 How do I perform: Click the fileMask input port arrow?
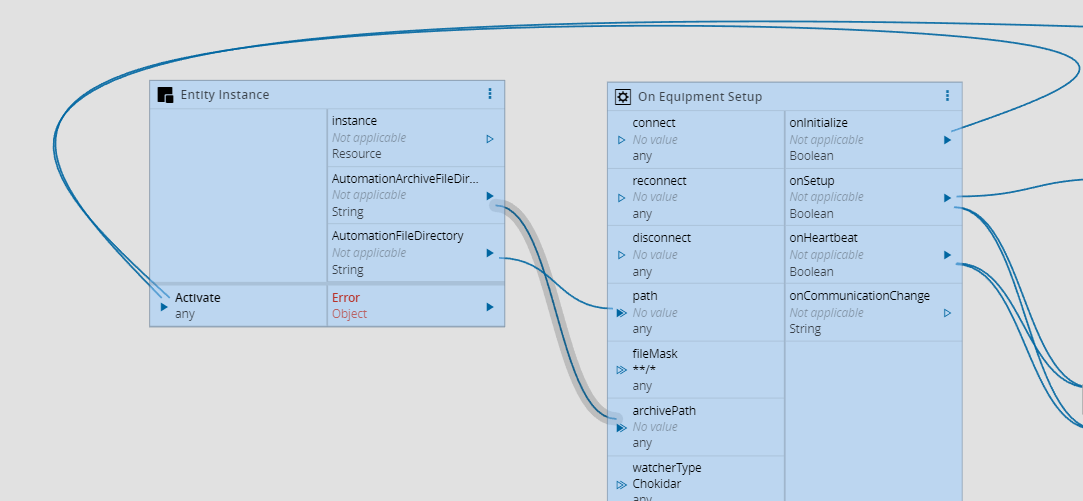[x=621, y=370]
